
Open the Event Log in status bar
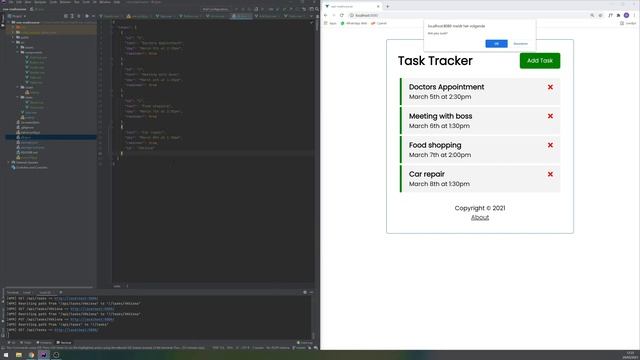(x=304, y=342)
